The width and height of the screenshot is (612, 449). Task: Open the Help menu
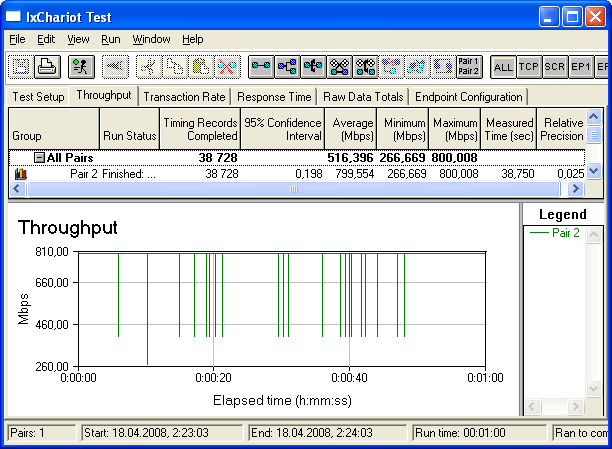(193, 39)
